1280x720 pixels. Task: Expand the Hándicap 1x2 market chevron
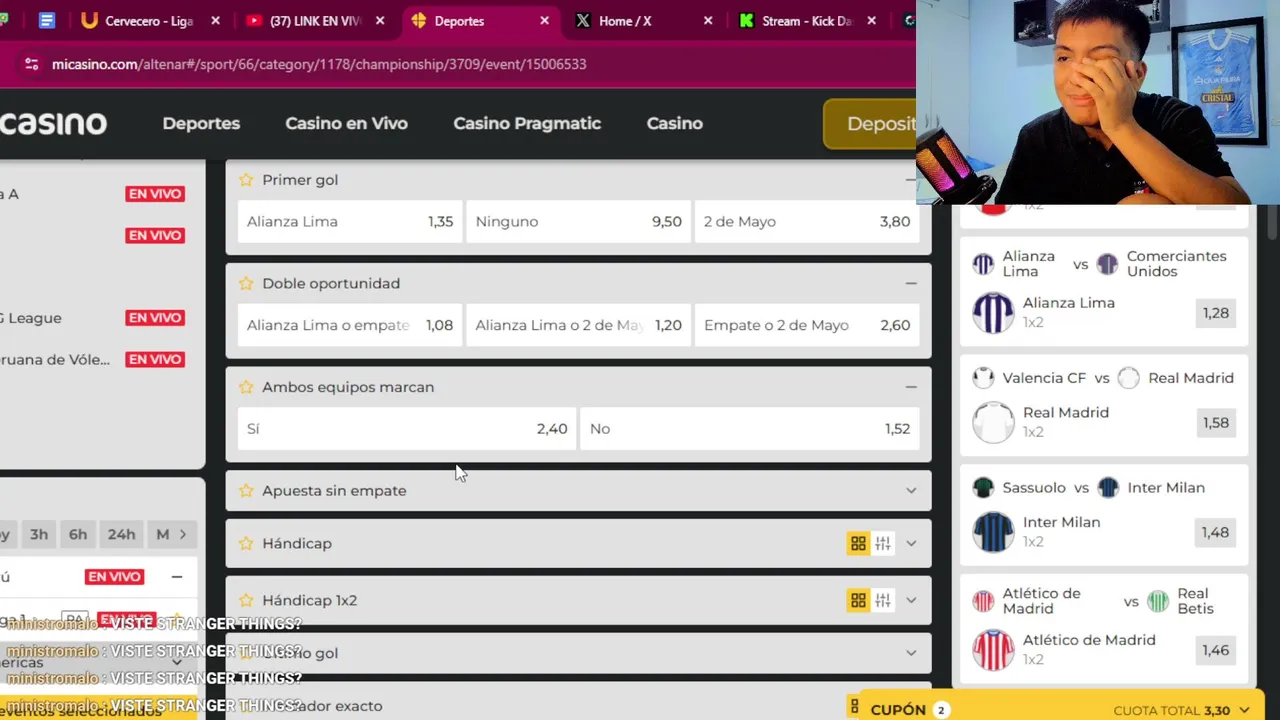coord(910,601)
